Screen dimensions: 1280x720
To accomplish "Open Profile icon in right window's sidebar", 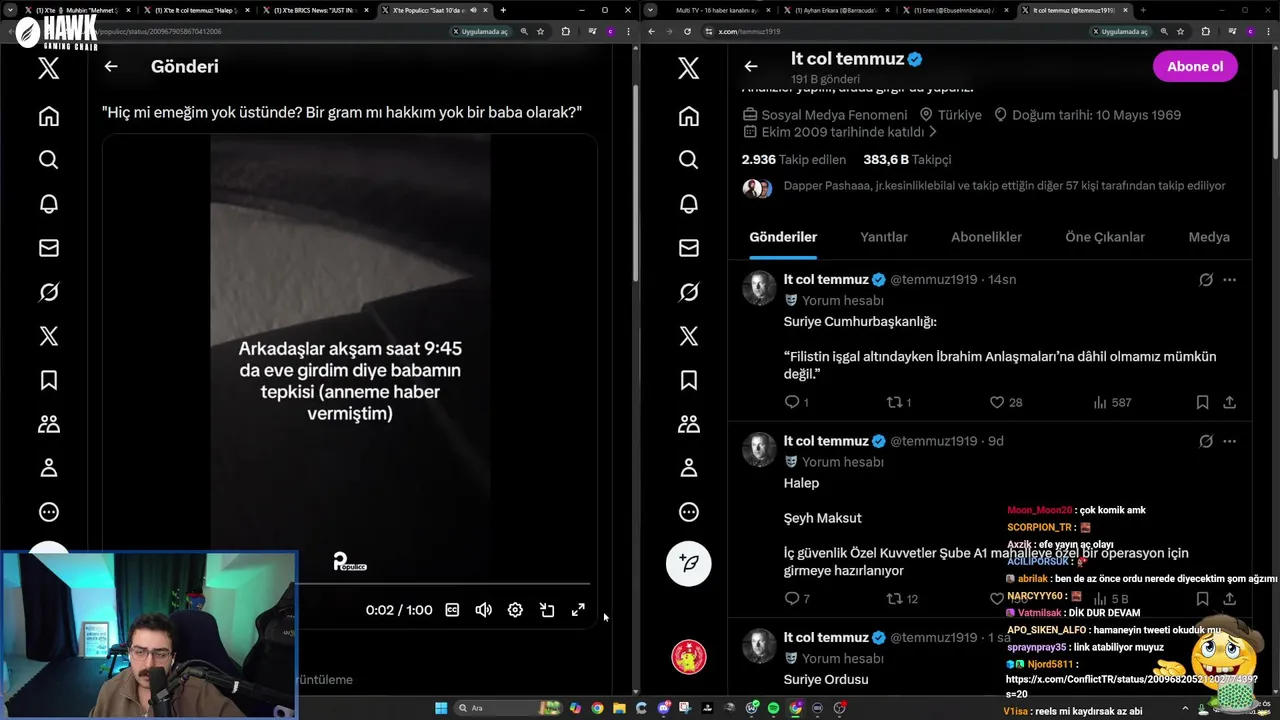I will (688, 468).
